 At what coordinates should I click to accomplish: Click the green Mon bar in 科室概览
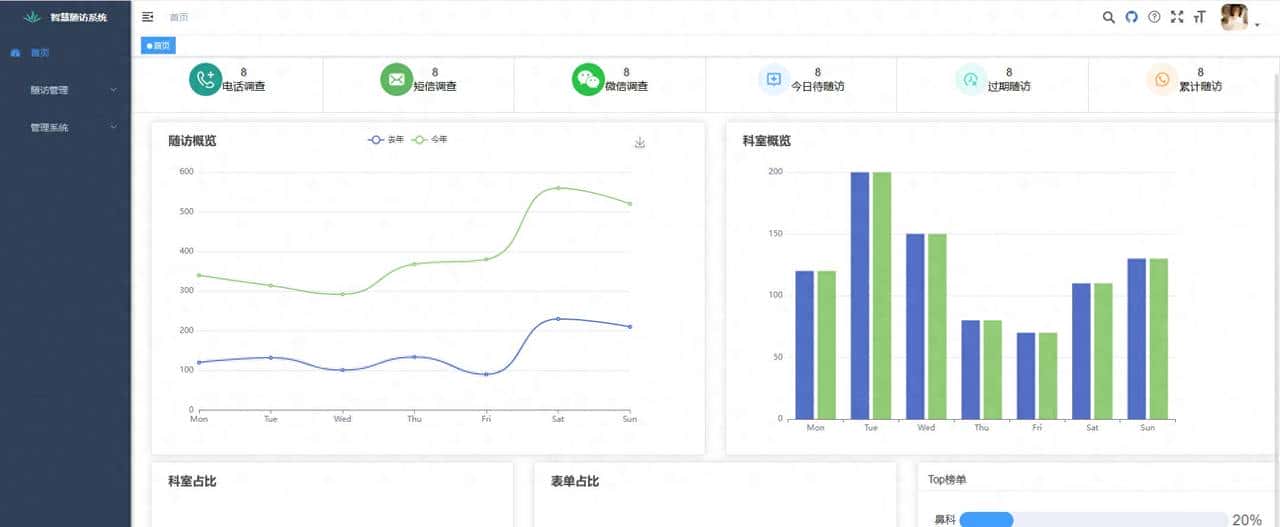pyautogui.click(x=826, y=345)
